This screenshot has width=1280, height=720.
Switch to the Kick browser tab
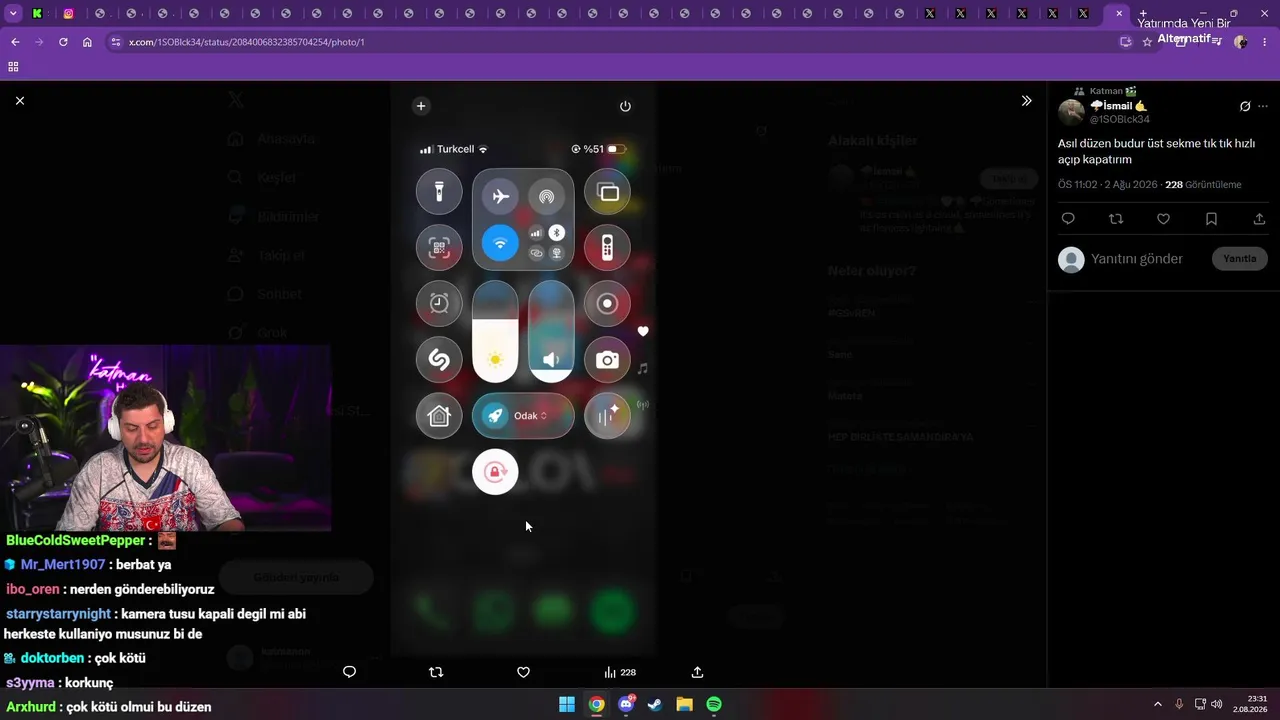pyautogui.click(x=38, y=14)
